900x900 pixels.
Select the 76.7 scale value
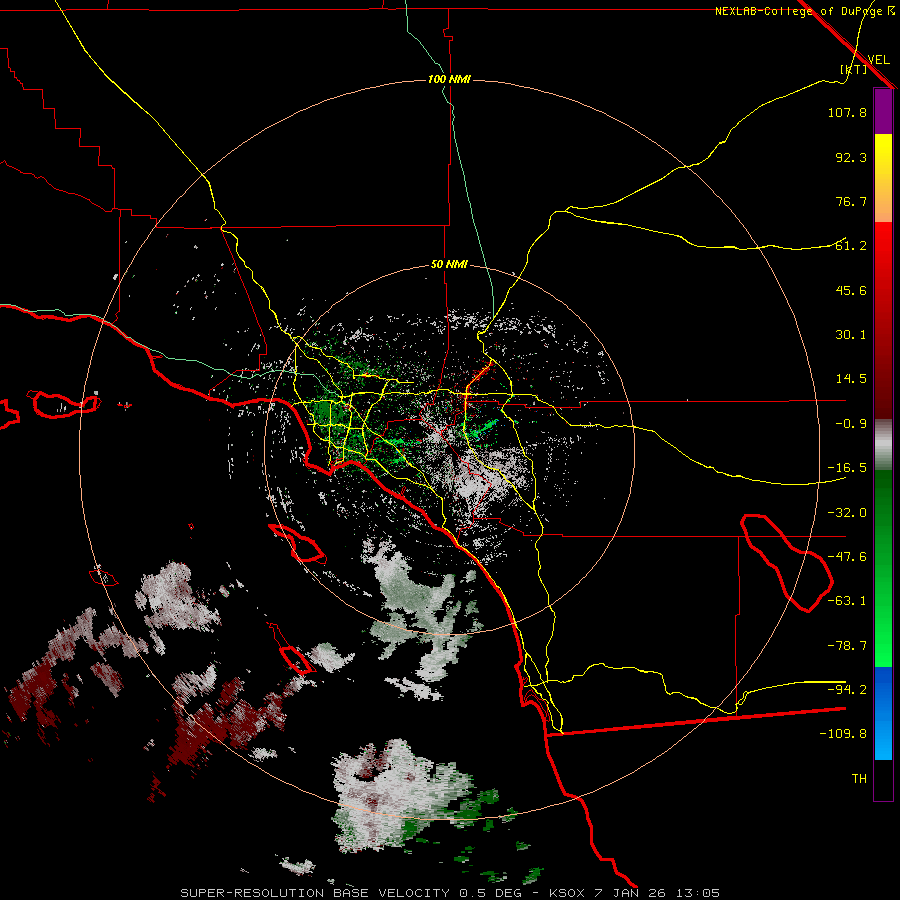tap(851, 201)
